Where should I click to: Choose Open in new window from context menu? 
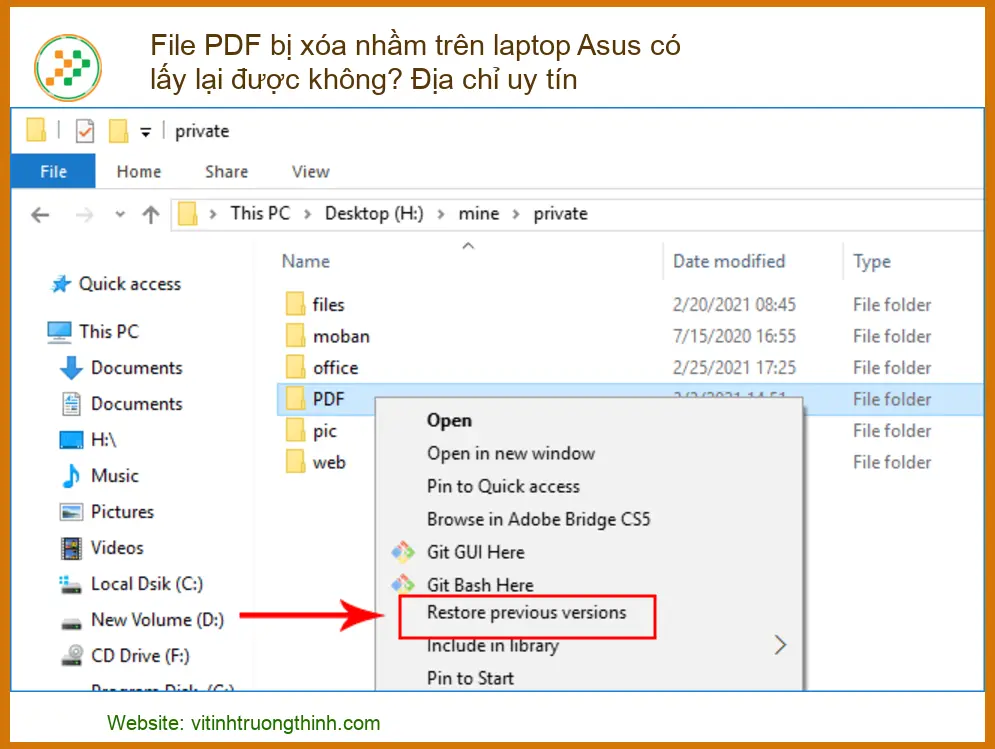click(511, 453)
